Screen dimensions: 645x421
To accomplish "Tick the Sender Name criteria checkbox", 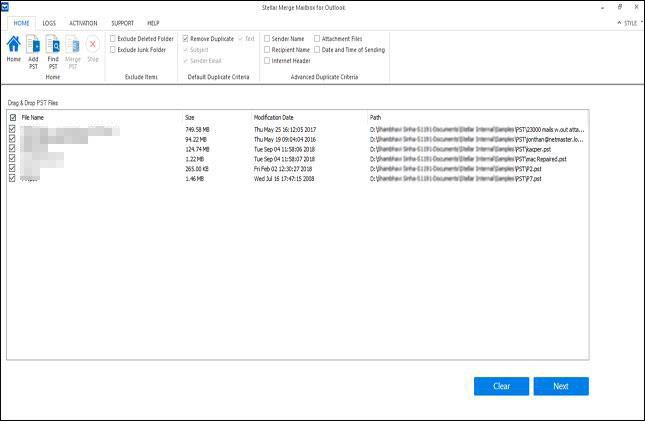I will (x=267, y=38).
